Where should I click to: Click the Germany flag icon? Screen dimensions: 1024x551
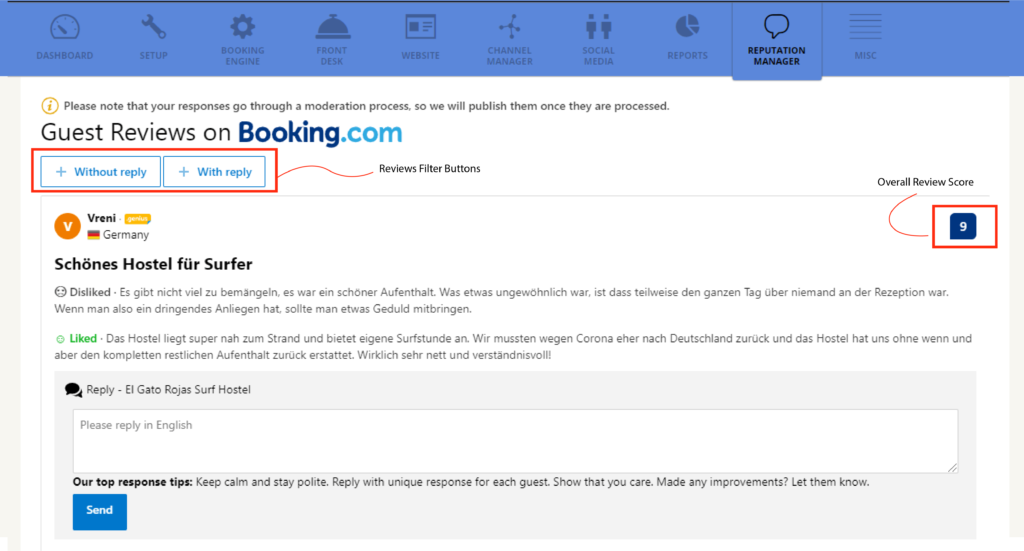tap(93, 235)
